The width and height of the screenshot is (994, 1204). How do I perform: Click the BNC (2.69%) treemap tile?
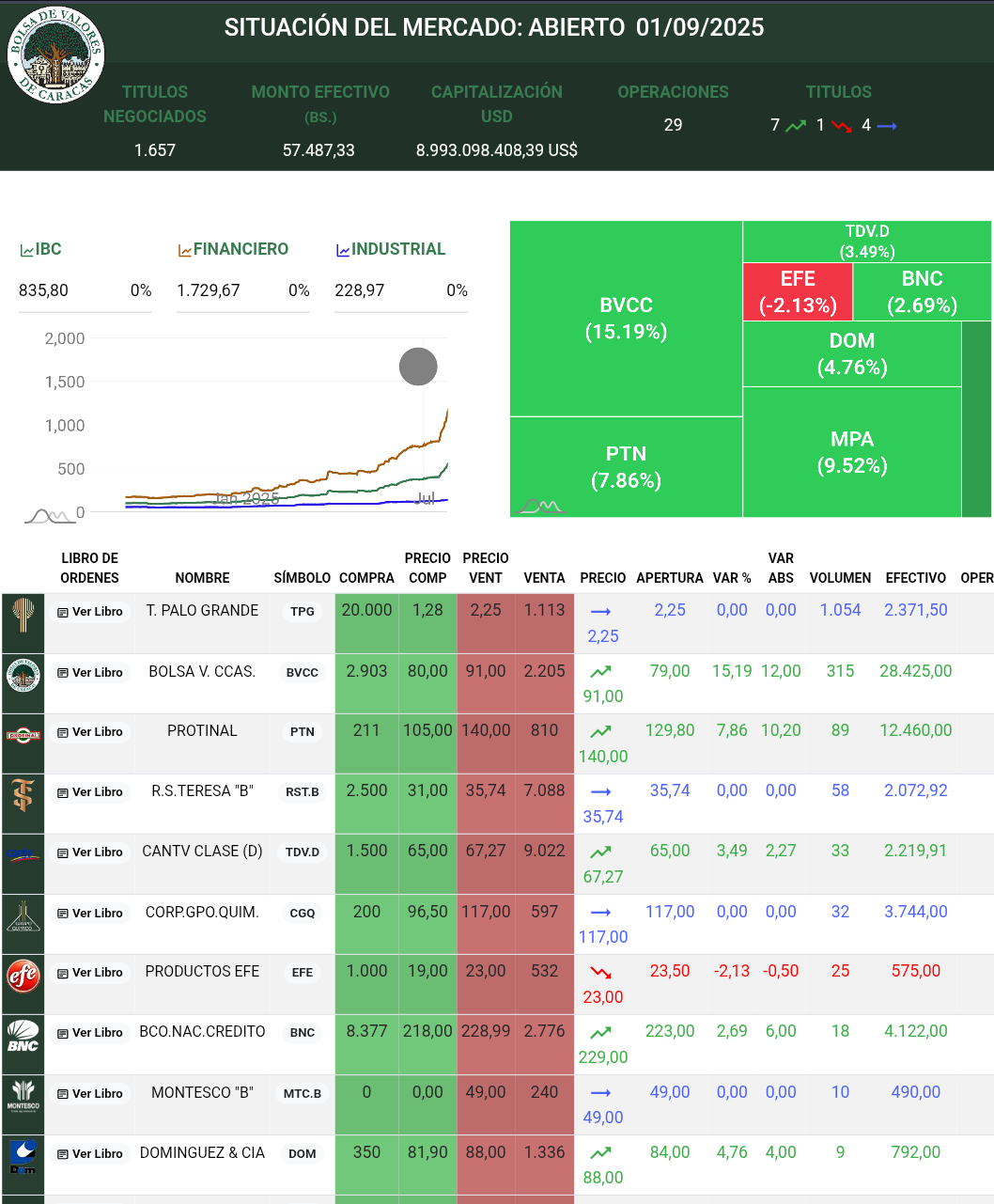tap(922, 291)
